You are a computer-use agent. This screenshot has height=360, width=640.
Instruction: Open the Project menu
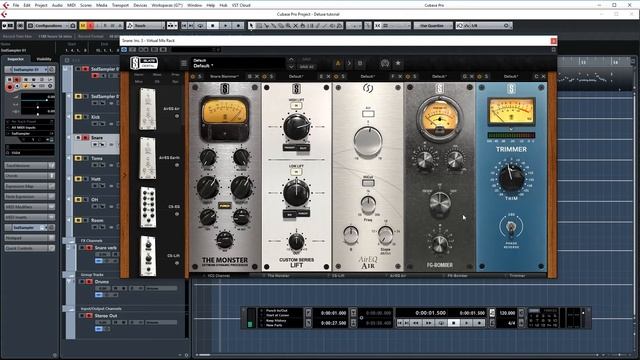[41, 5]
